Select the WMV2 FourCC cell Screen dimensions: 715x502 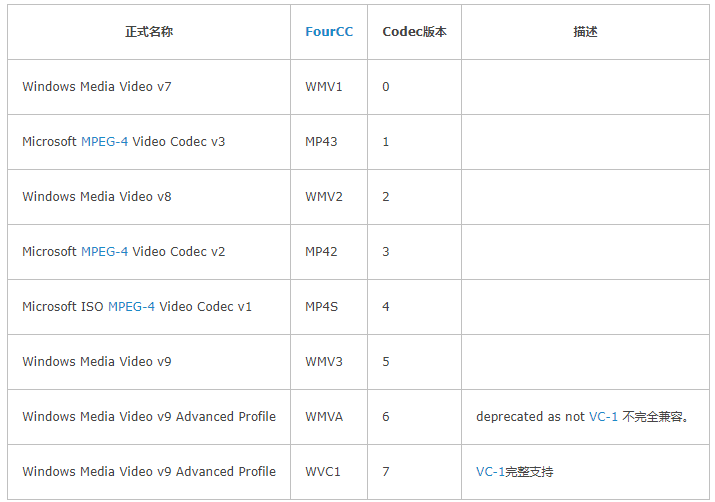tap(329, 197)
